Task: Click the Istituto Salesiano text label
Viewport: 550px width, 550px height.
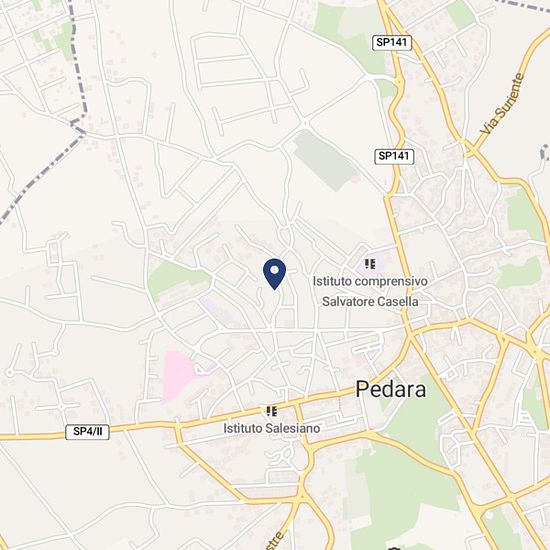Action: coord(272,428)
